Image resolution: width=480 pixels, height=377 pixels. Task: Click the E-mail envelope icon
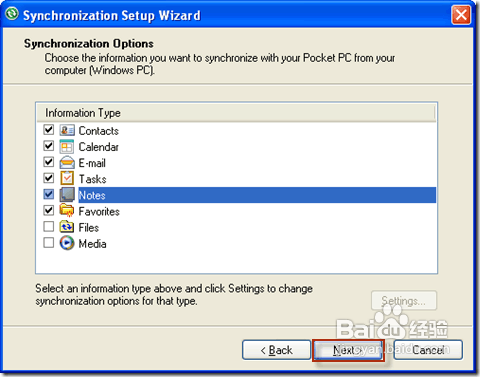point(67,163)
